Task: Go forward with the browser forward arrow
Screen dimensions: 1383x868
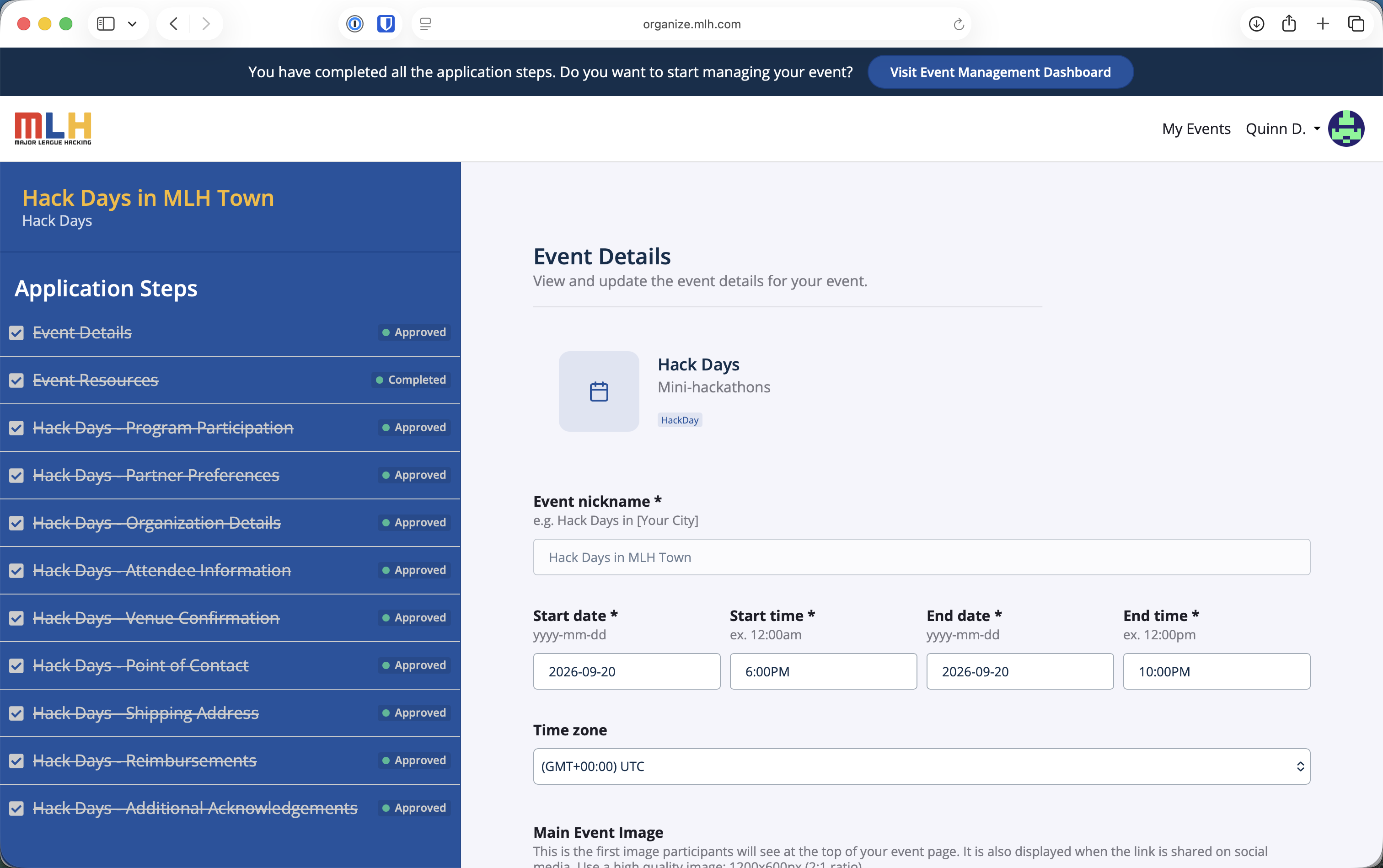Action: [205, 23]
